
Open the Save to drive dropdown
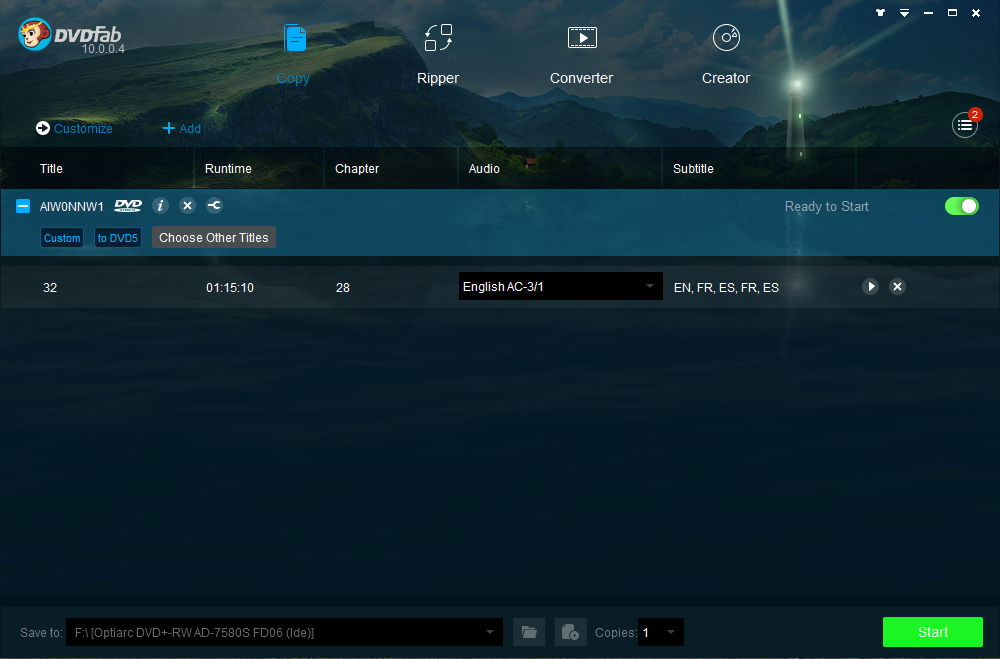coord(284,632)
